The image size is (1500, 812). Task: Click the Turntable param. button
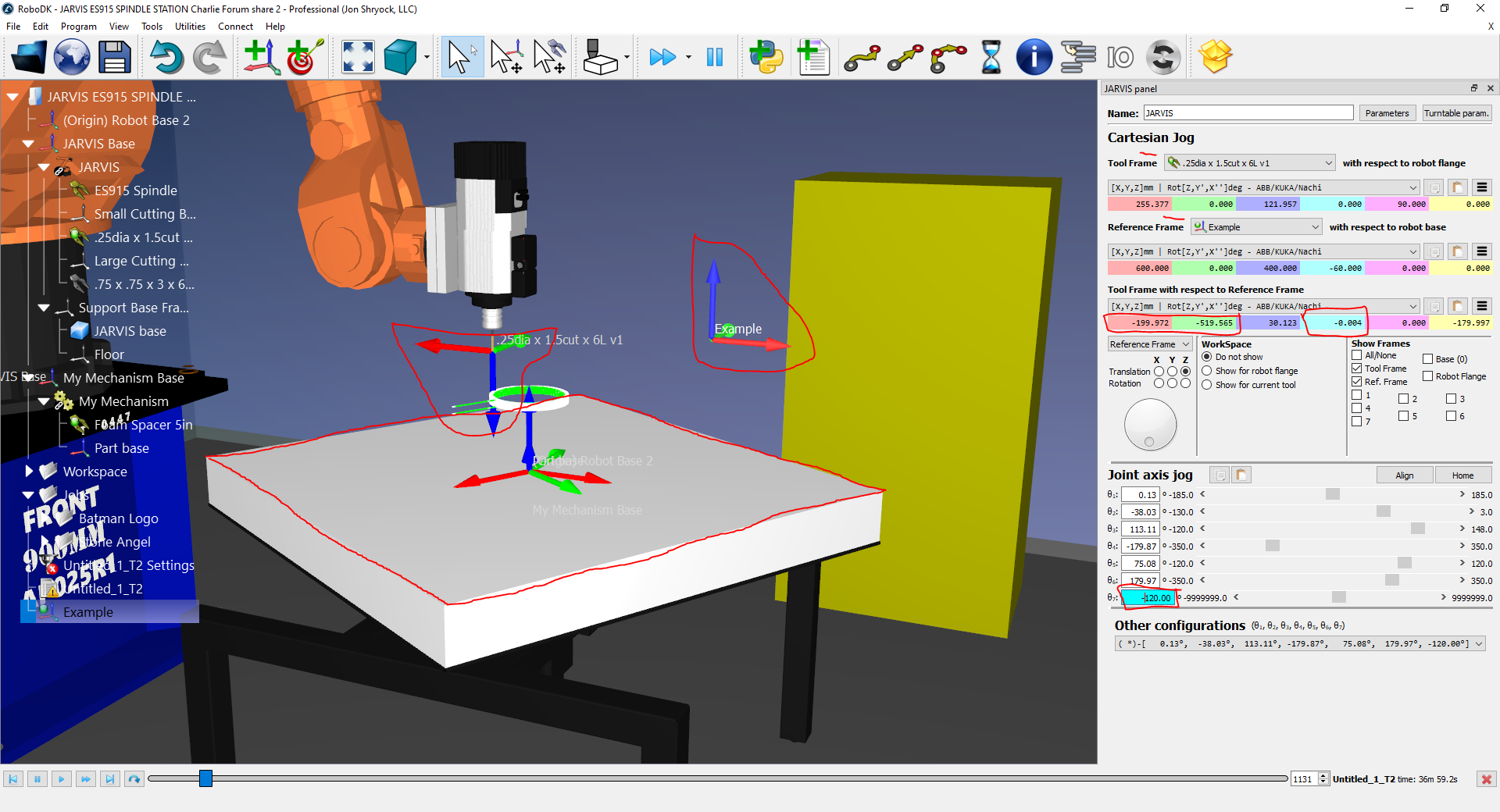1456,113
